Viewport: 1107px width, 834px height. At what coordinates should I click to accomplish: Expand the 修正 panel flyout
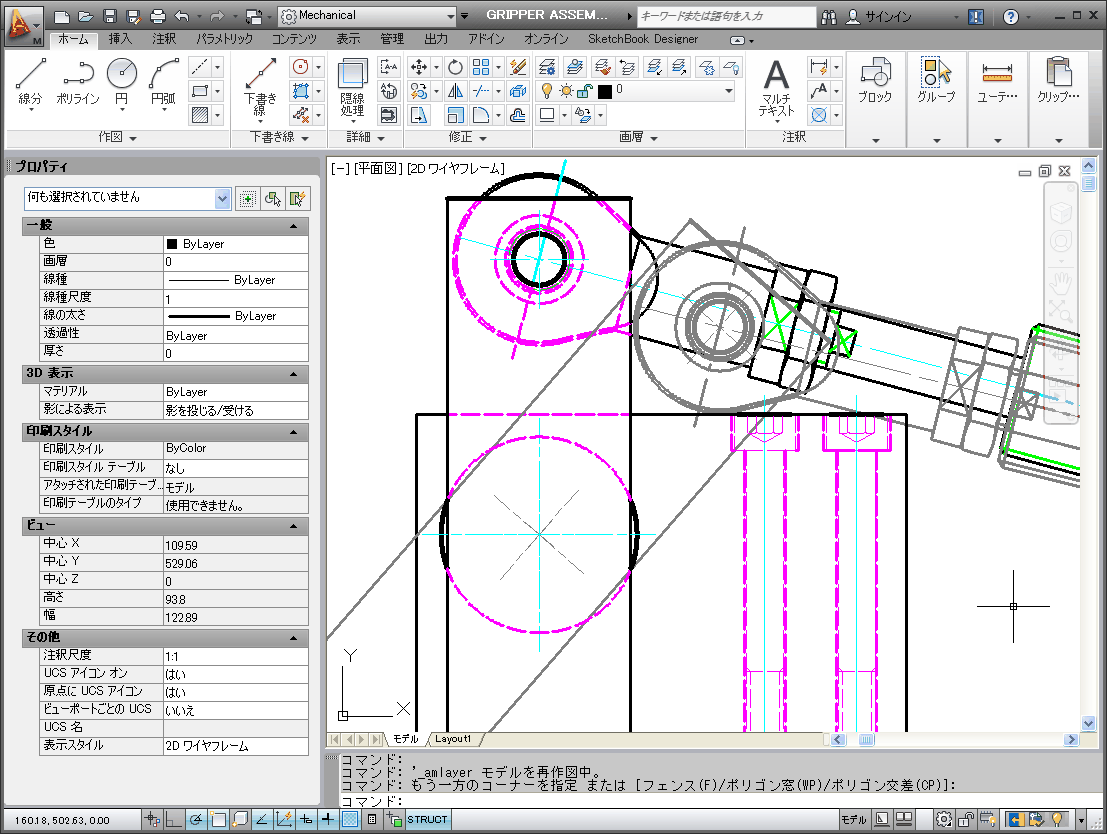point(467,137)
